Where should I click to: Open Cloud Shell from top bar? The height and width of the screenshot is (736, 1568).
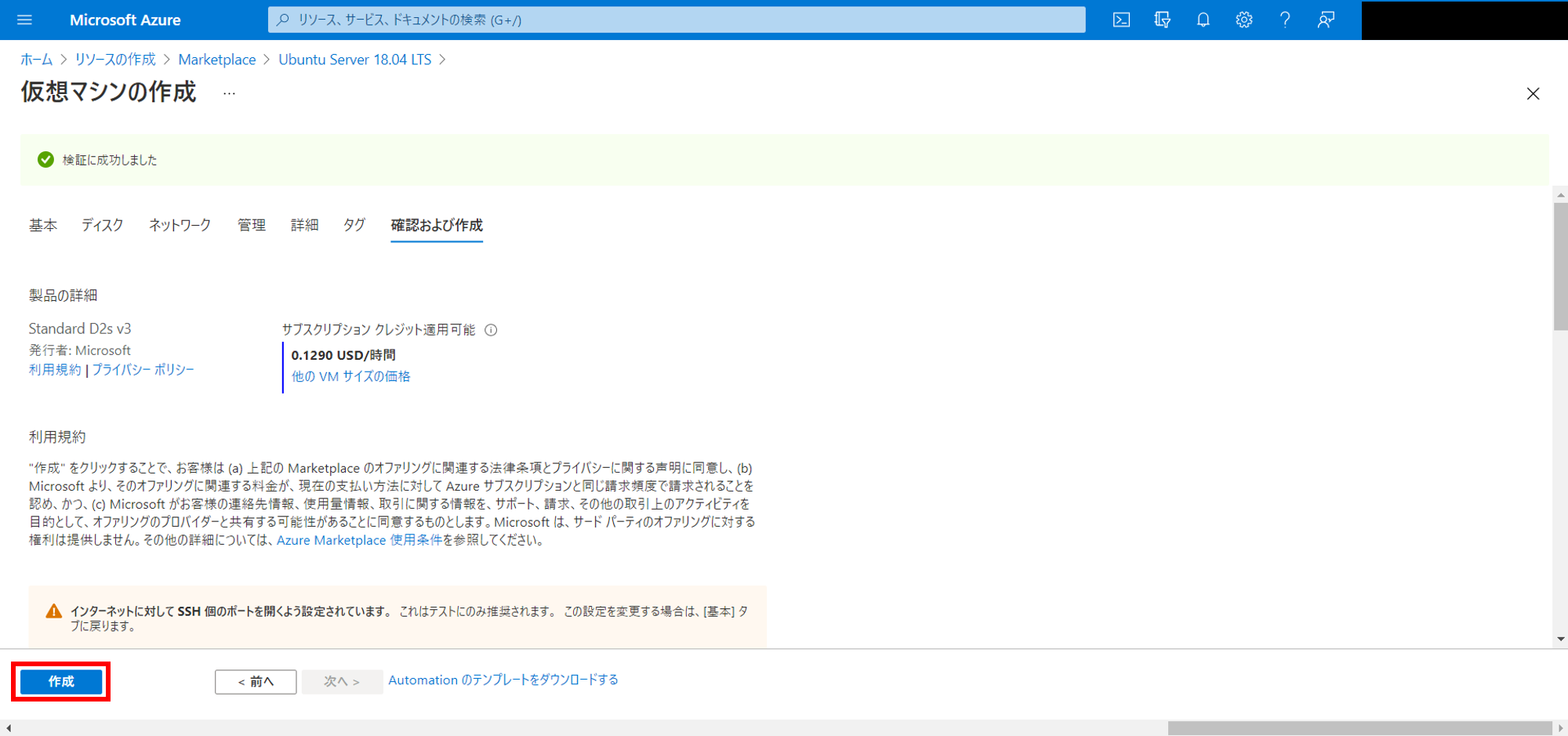click(1121, 20)
